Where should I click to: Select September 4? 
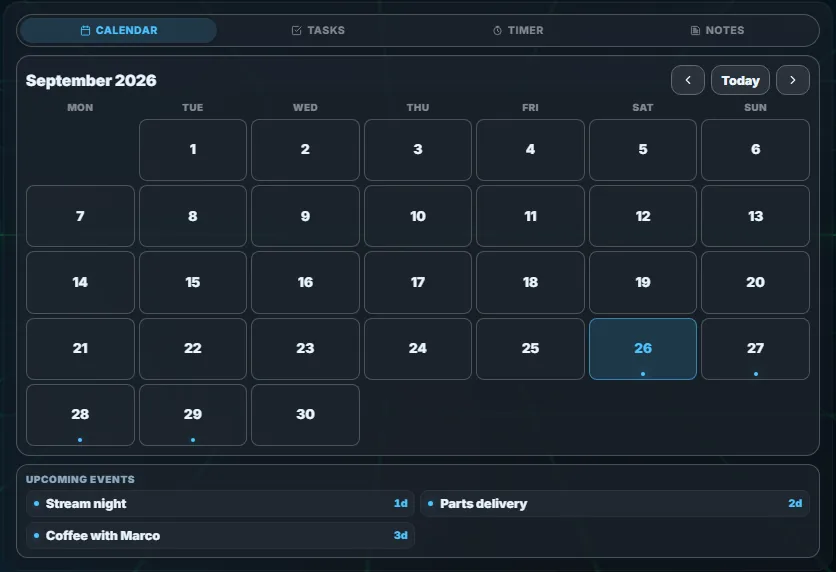530,150
